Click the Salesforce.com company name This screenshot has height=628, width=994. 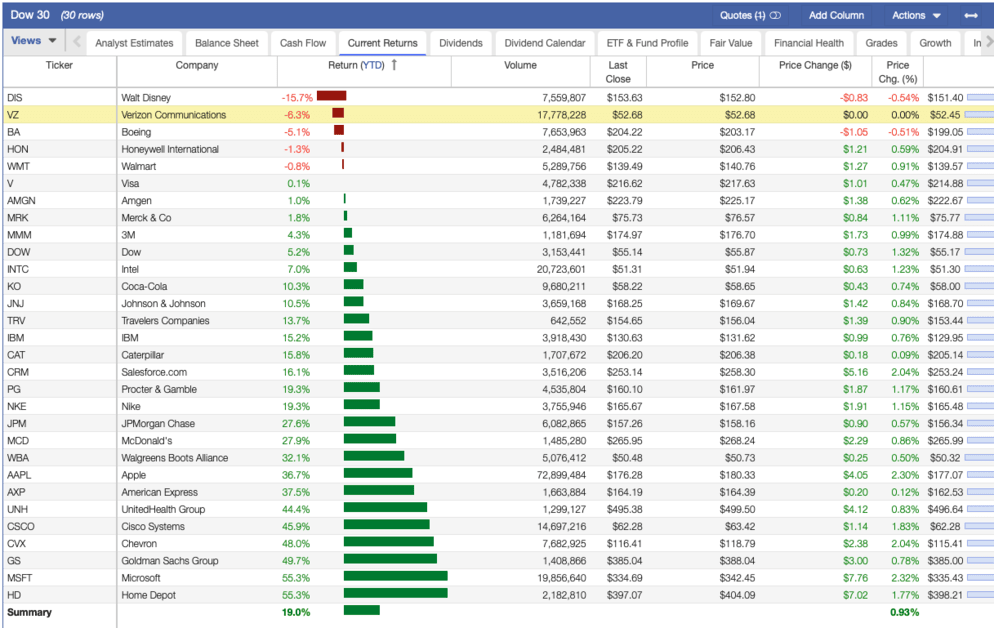click(153, 372)
